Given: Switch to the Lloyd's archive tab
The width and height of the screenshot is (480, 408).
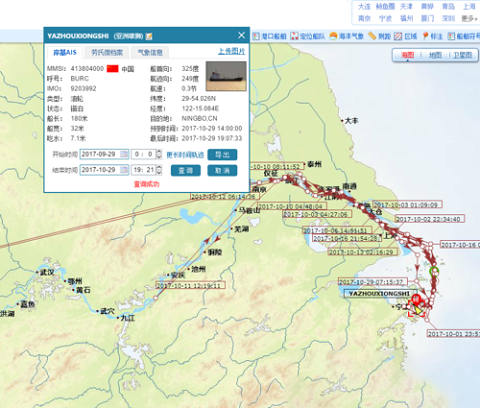Looking at the screenshot, I should click(x=107, y=52).
